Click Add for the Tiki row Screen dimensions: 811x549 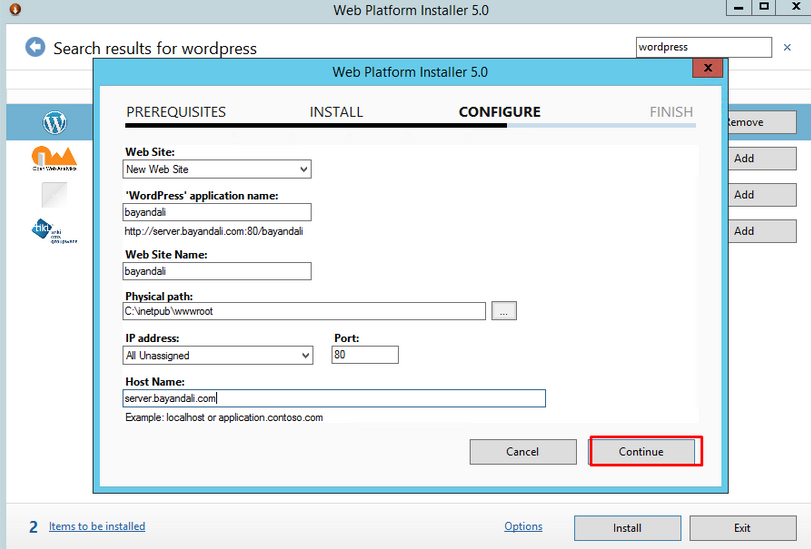coord(762,231)
